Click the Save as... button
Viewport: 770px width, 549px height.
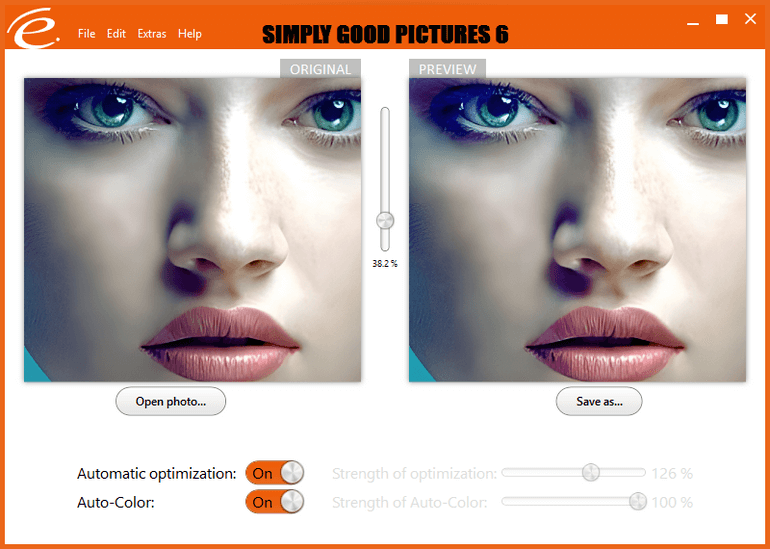pos(599,401)
